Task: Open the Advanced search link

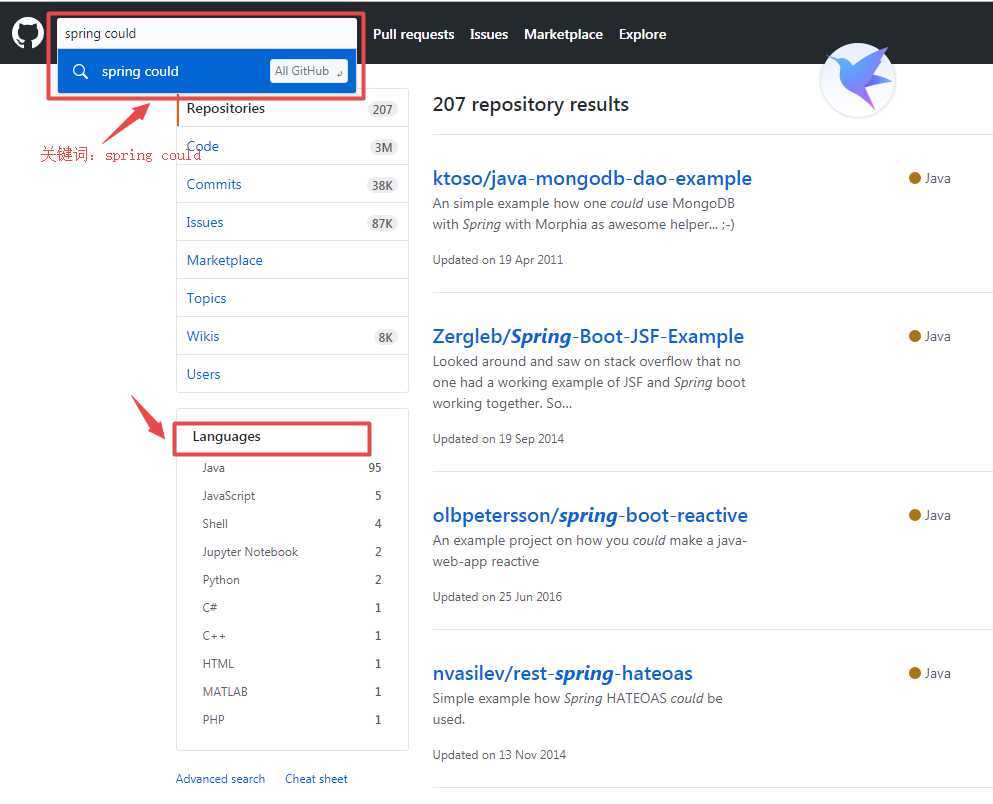Action: 220,779
